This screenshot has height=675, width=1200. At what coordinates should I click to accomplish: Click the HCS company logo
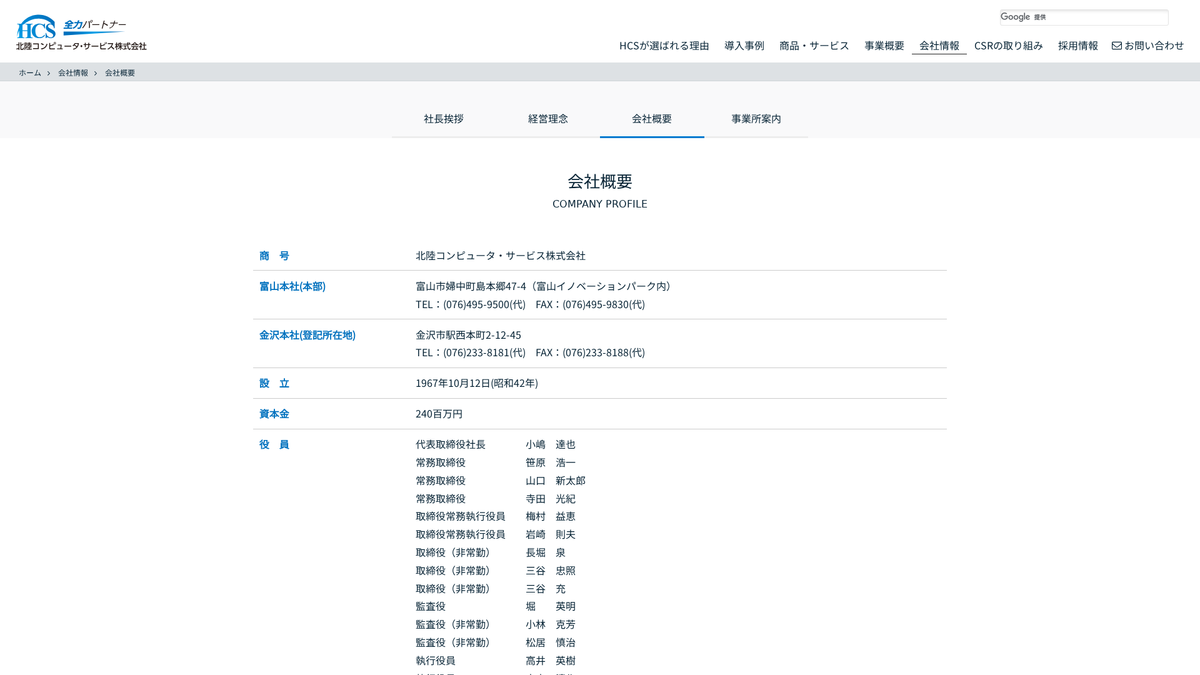click(x=81, y=33)
